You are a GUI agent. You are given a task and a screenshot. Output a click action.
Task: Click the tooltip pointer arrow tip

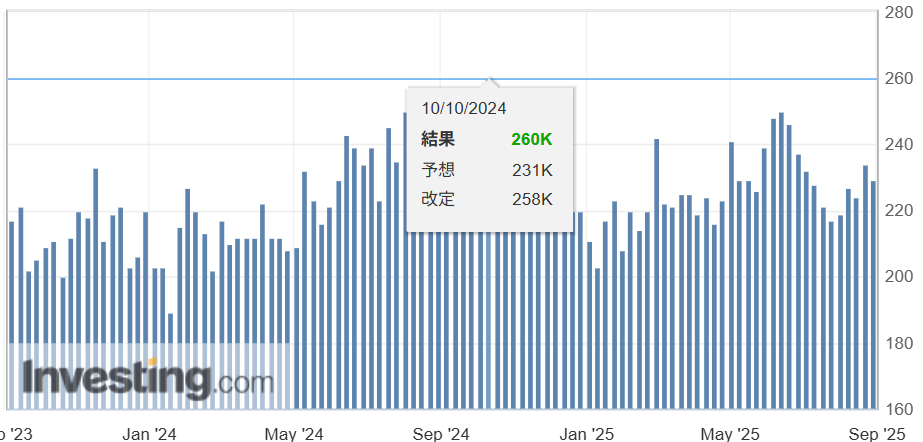(x=489, y=79)
